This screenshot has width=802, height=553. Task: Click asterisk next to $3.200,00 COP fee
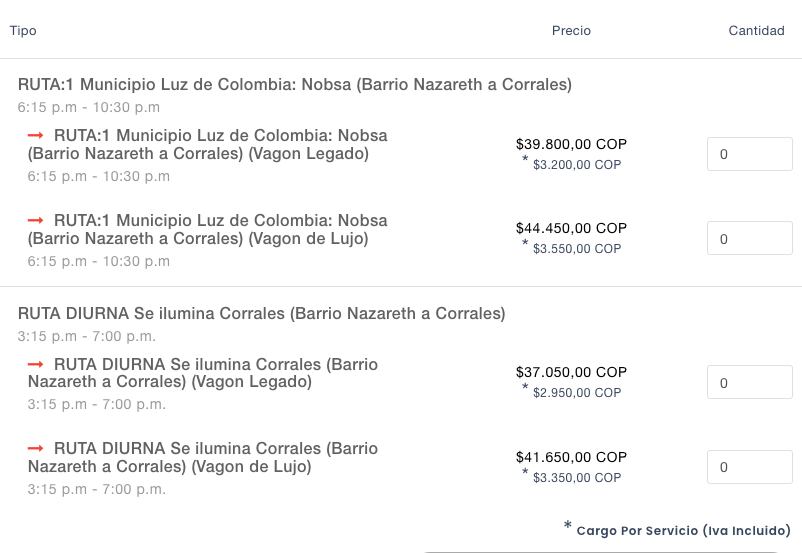pos(525,161)
